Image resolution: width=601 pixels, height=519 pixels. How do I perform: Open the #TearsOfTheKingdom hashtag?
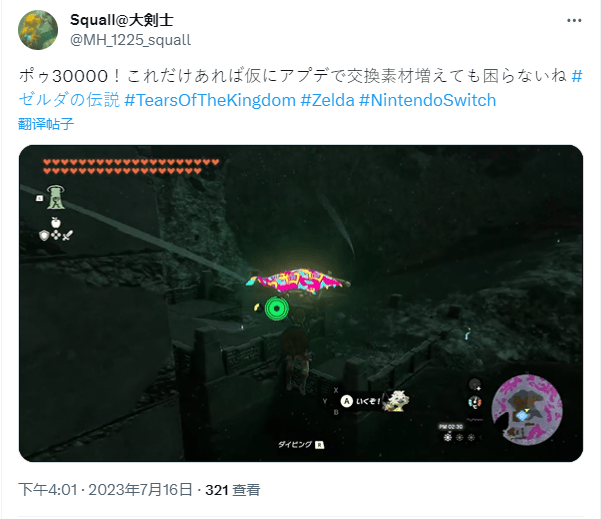[x=210, y=100]
